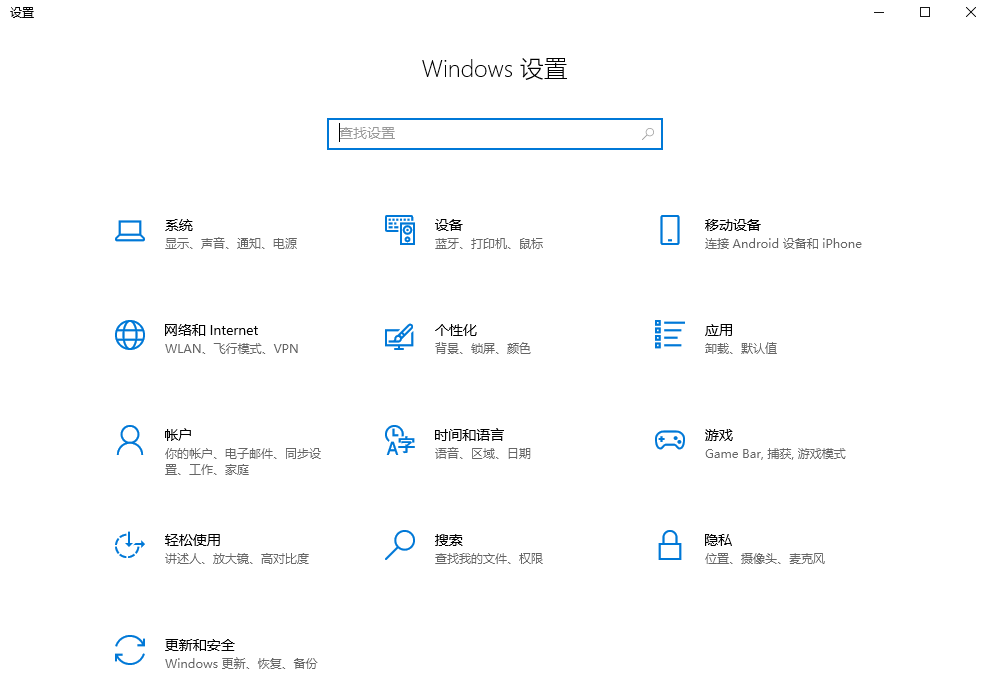Screen dimensions: 988x688
Task: Click the padlock icon for 隐私
Action: tap(669, 545)
